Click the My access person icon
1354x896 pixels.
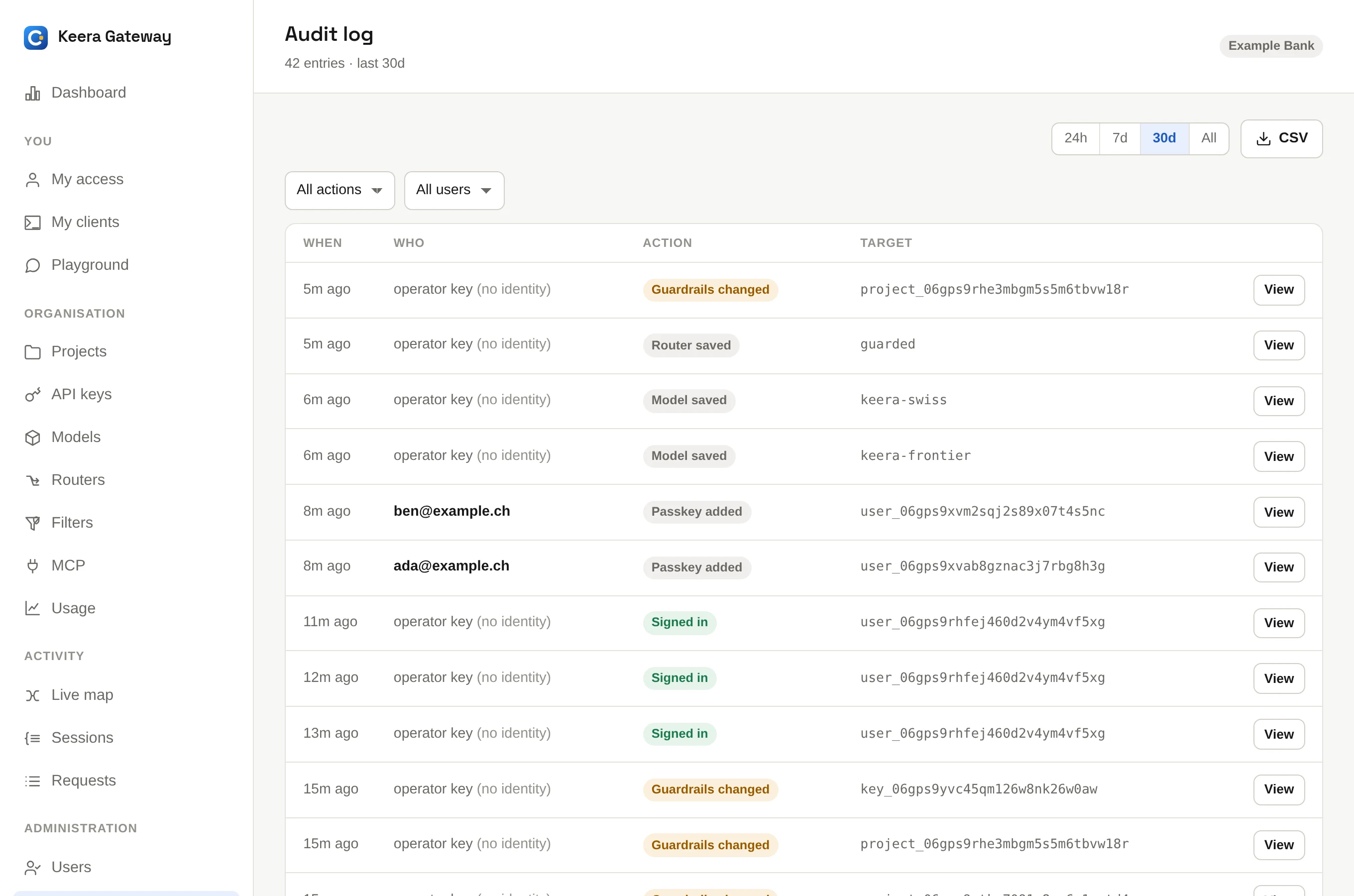click(32, 179)
